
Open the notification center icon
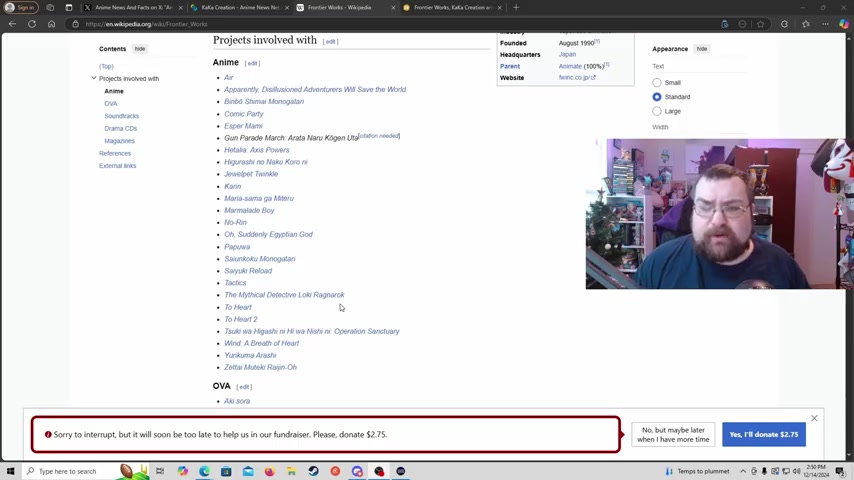tap(841, 471)
